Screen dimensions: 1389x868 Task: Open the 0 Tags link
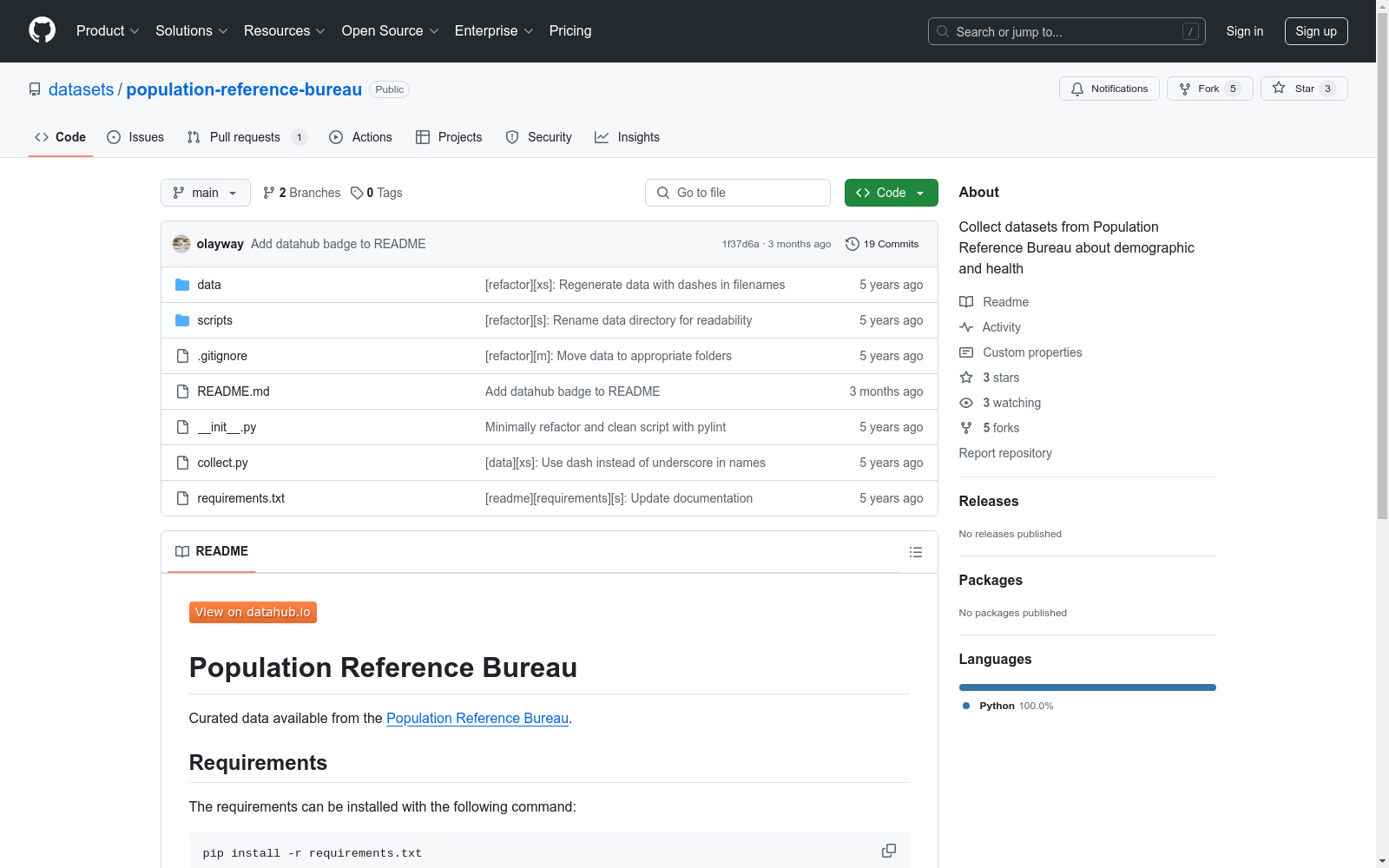(377, 193)
